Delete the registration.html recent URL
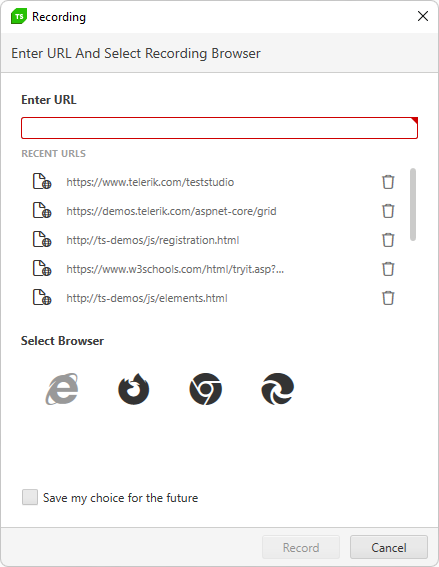Viewport: 439px width, 567px height. [388, 240]
